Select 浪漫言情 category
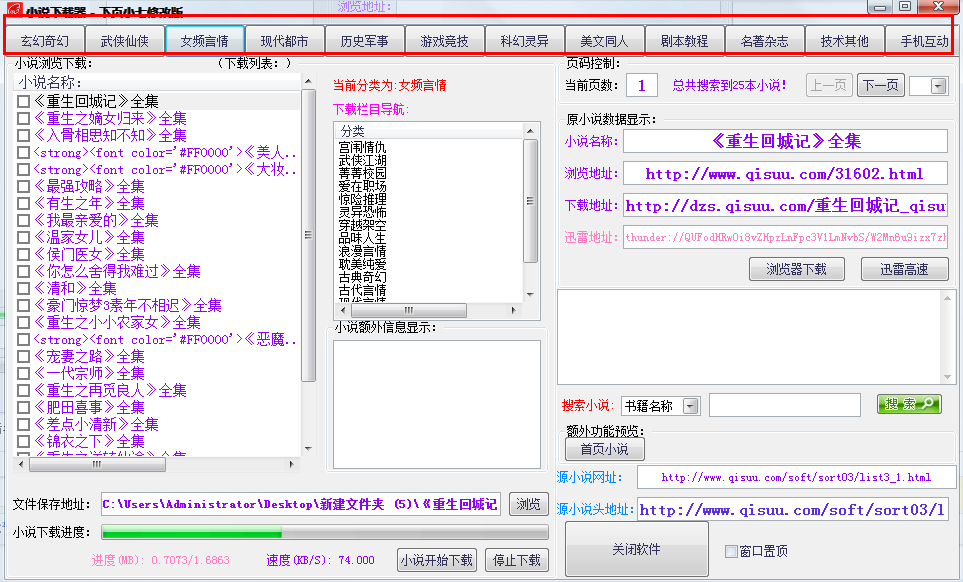 pos(362,251)
